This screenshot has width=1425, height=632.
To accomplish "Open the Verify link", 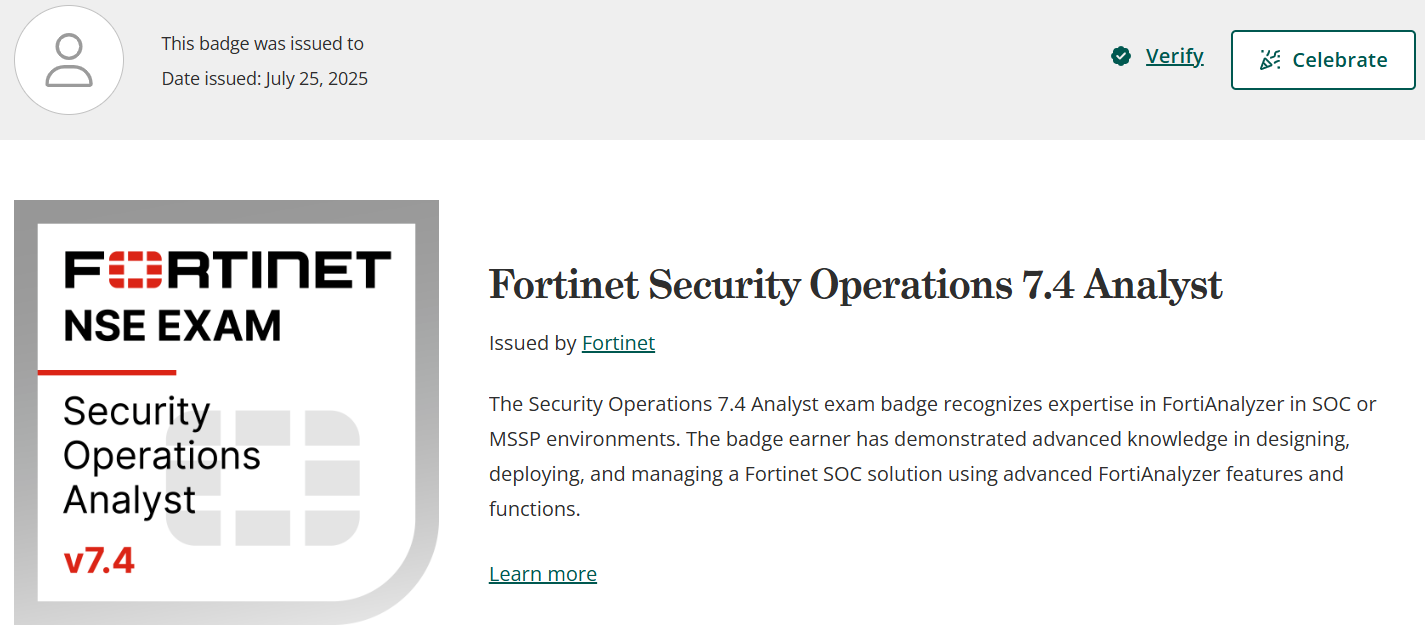I will pos(1174,56).
